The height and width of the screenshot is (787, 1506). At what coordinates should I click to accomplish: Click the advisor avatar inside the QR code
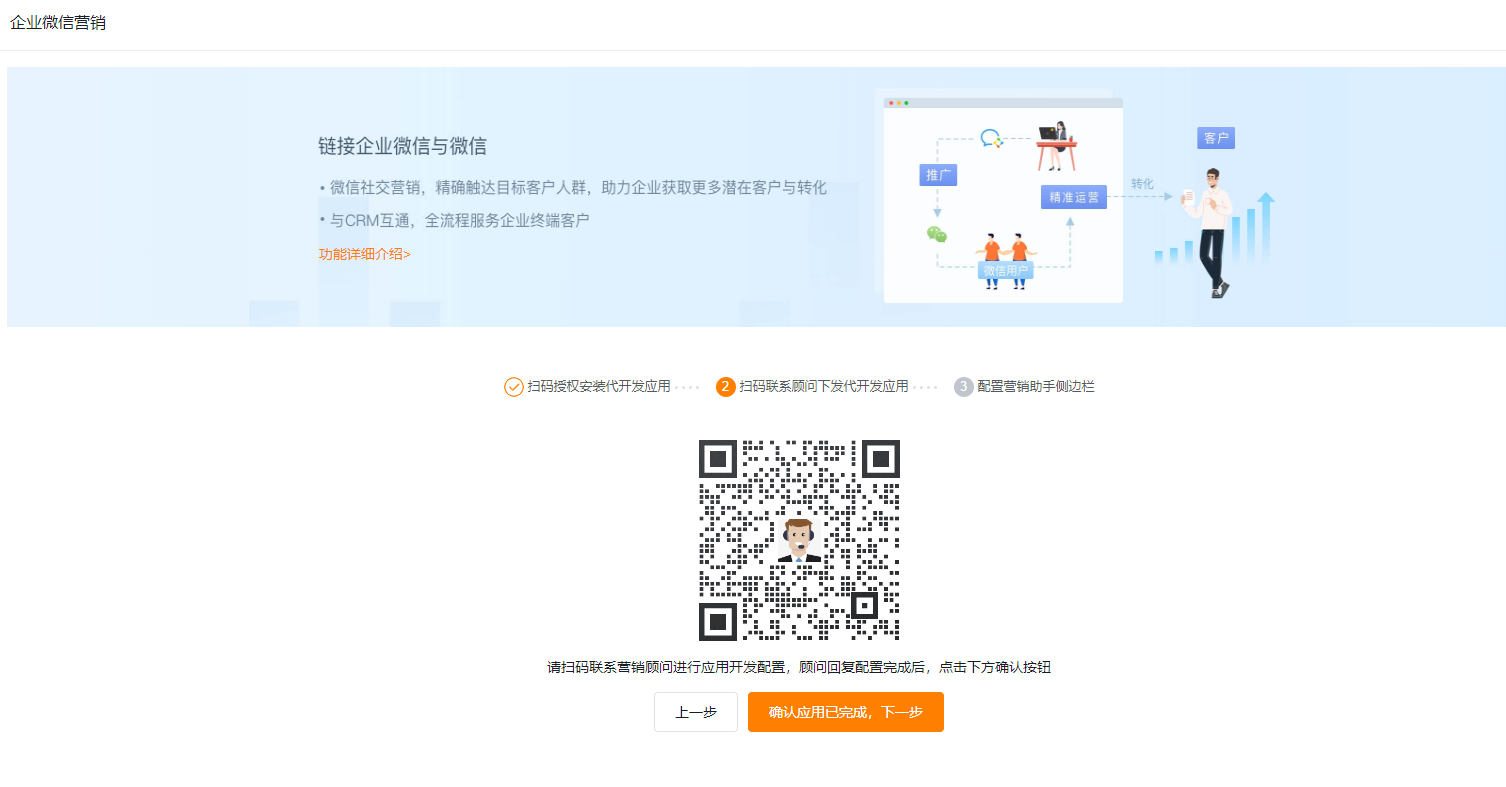pos(799,540)
